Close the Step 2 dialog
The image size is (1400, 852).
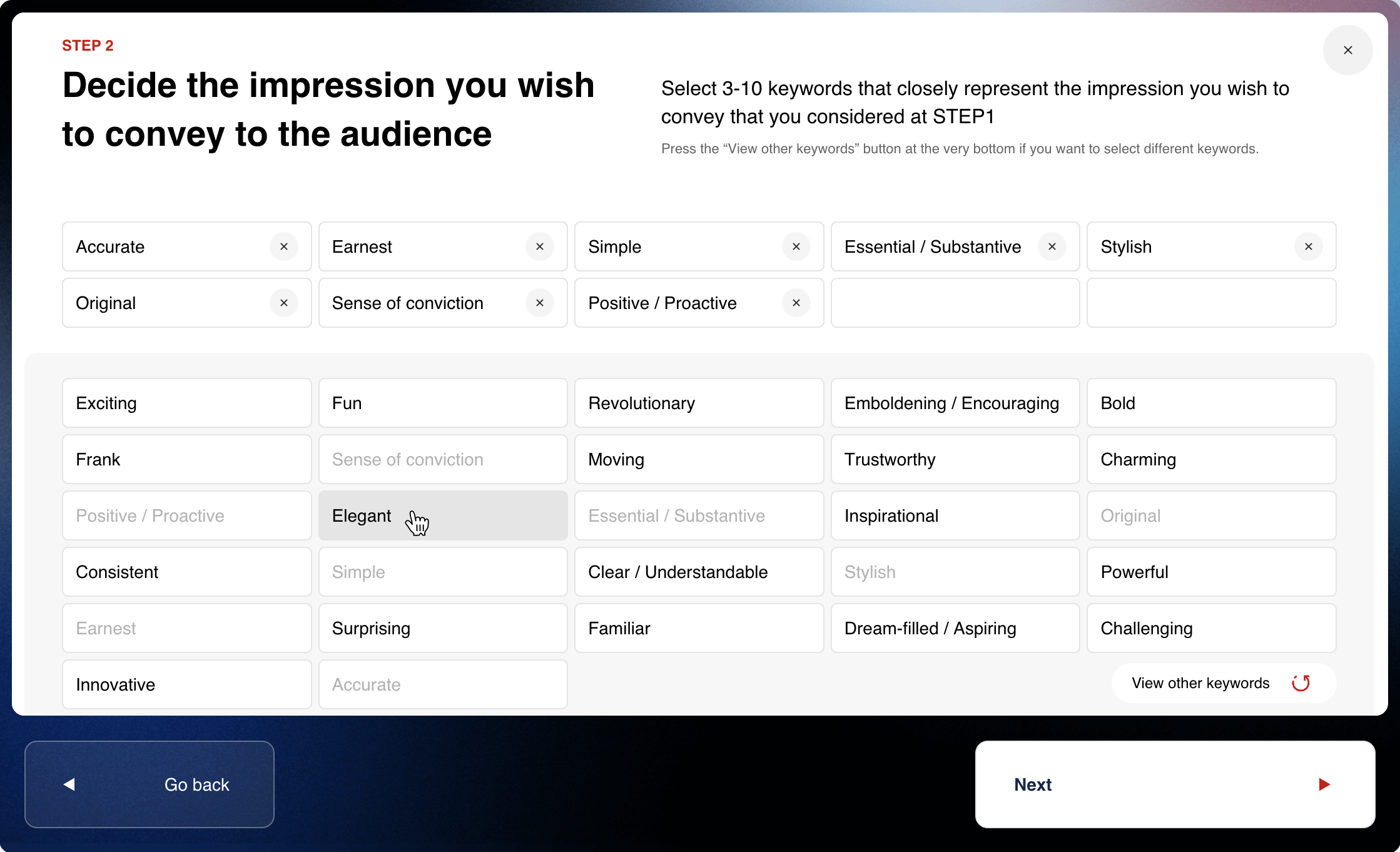point(1347,50)
